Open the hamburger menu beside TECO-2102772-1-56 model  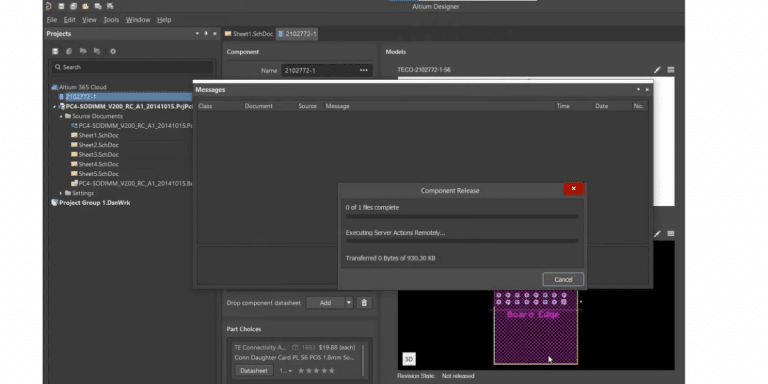tap(671, 70)
